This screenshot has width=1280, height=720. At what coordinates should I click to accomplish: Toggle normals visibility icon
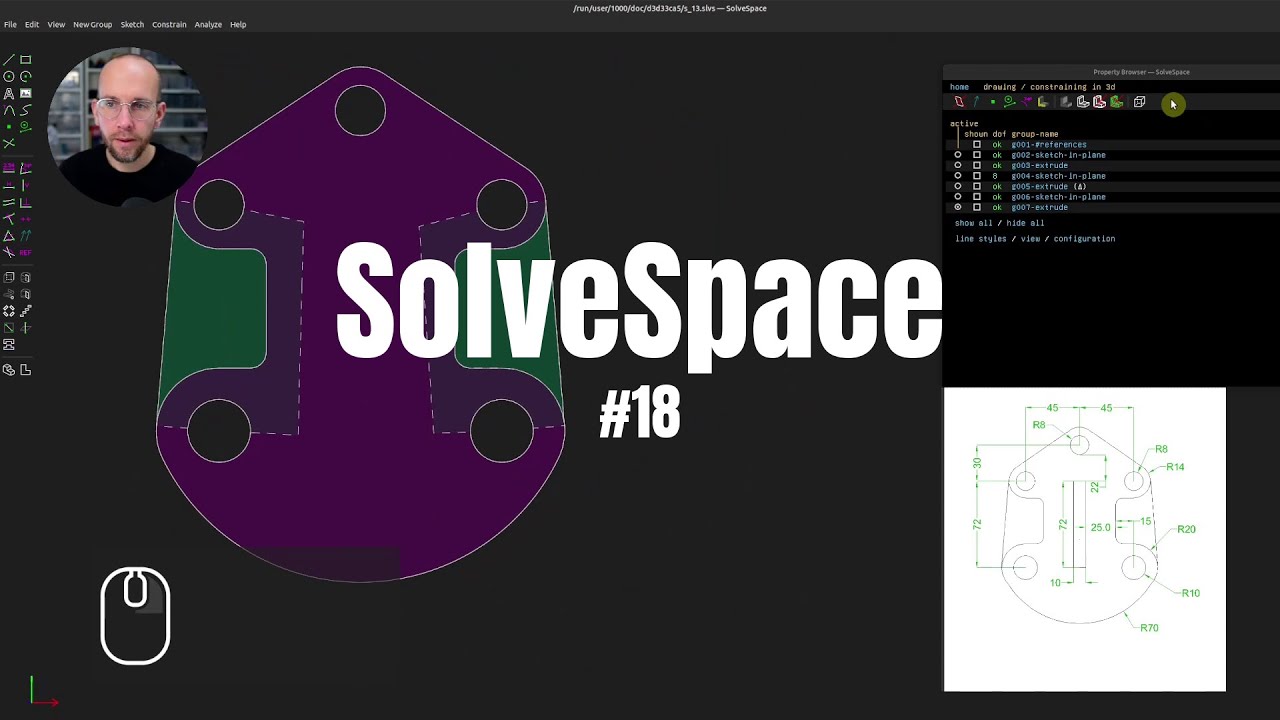click(977, 102)
